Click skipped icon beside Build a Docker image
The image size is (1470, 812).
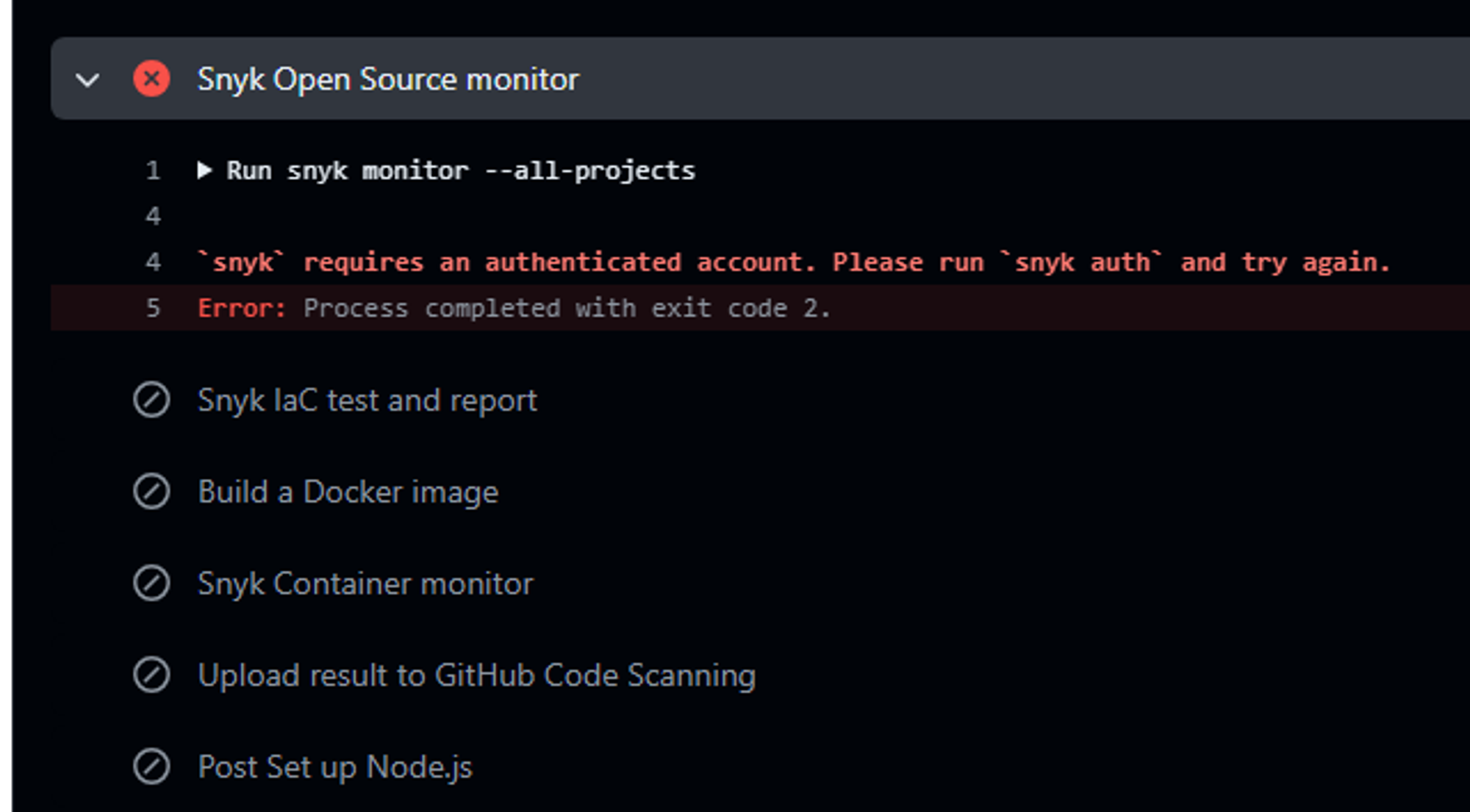point(151,492)
